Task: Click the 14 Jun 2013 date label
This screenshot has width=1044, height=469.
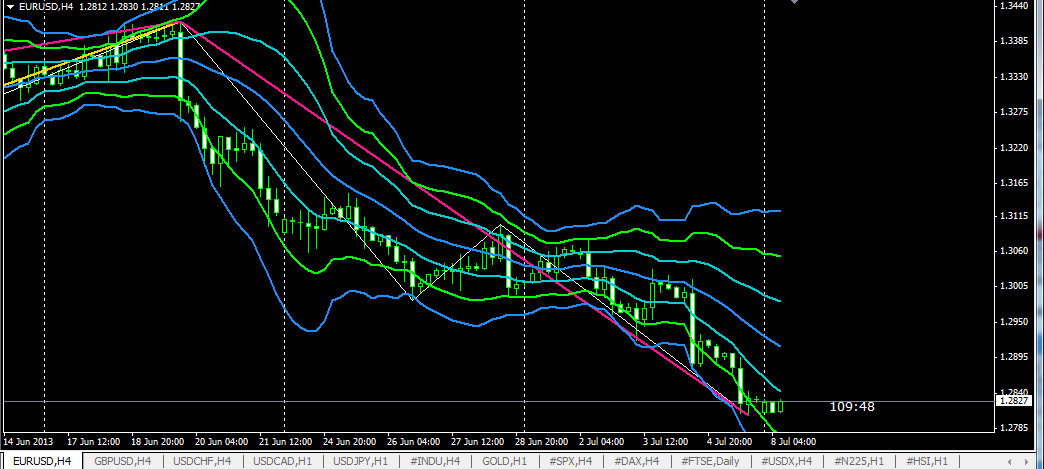Action: pyautogui.click(x=27, y=442)
